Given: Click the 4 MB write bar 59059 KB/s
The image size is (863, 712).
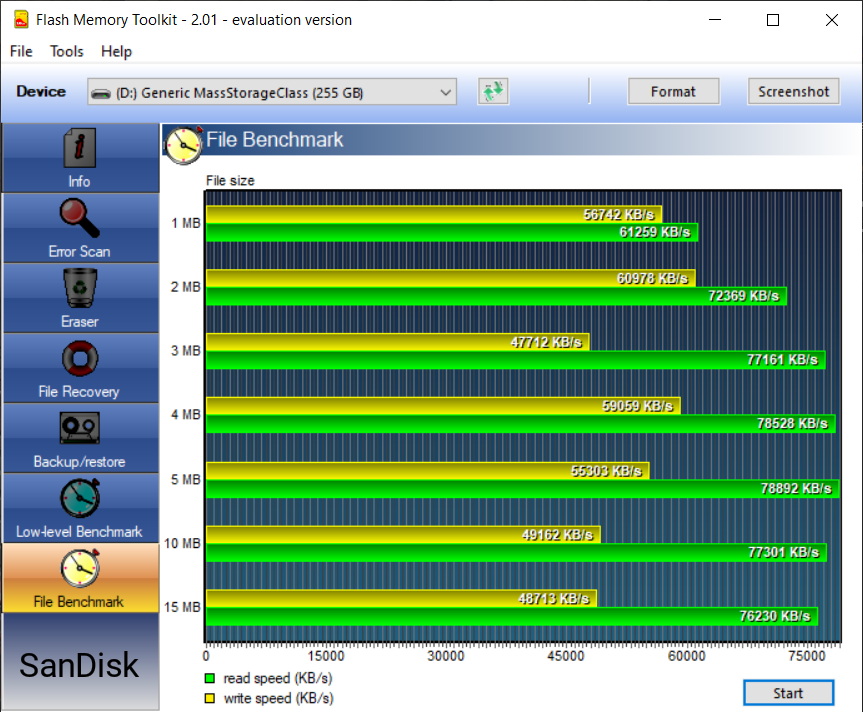Looking at the screenshot, I should [x=443, y=406].
